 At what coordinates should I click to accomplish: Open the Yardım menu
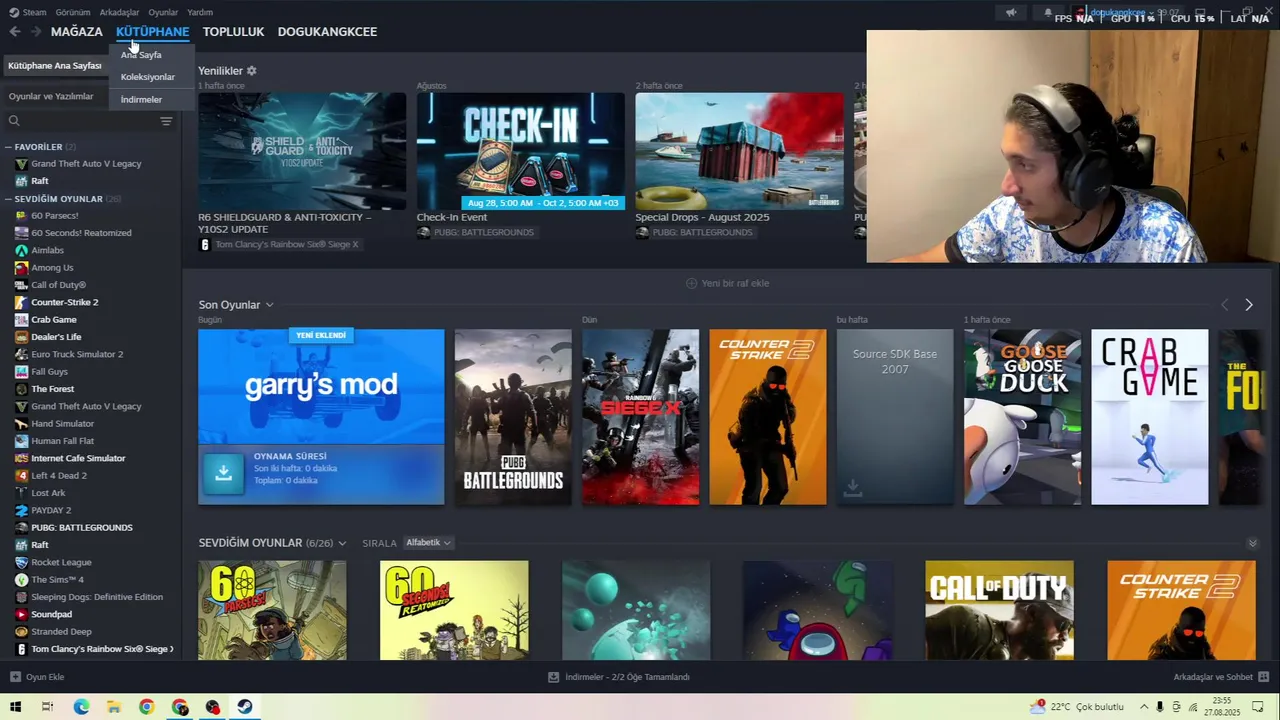click(x=200, y=13)
